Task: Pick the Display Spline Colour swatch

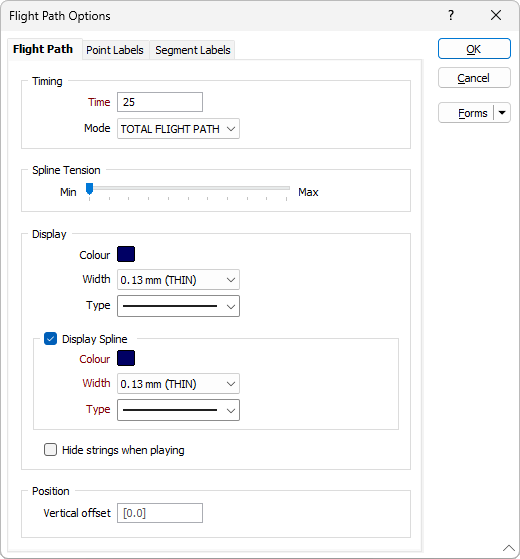Action: [126, 358]
